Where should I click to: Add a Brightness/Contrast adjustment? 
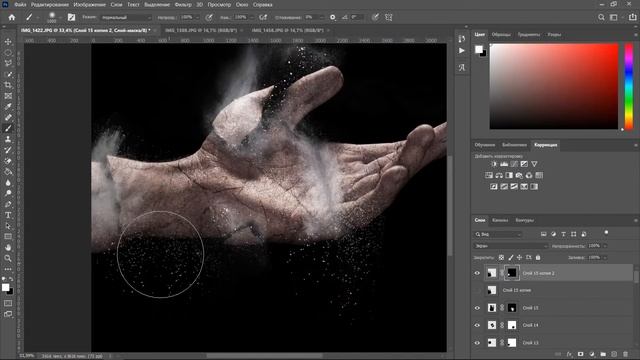pos(494,164)
